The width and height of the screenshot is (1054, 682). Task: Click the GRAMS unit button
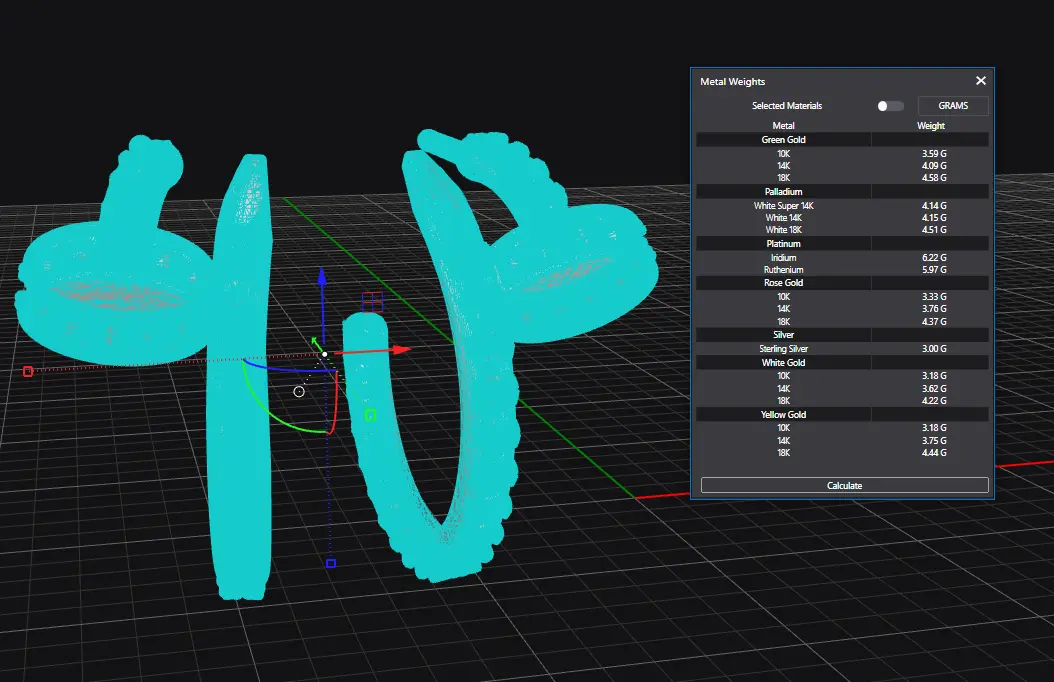coord(952,106)
